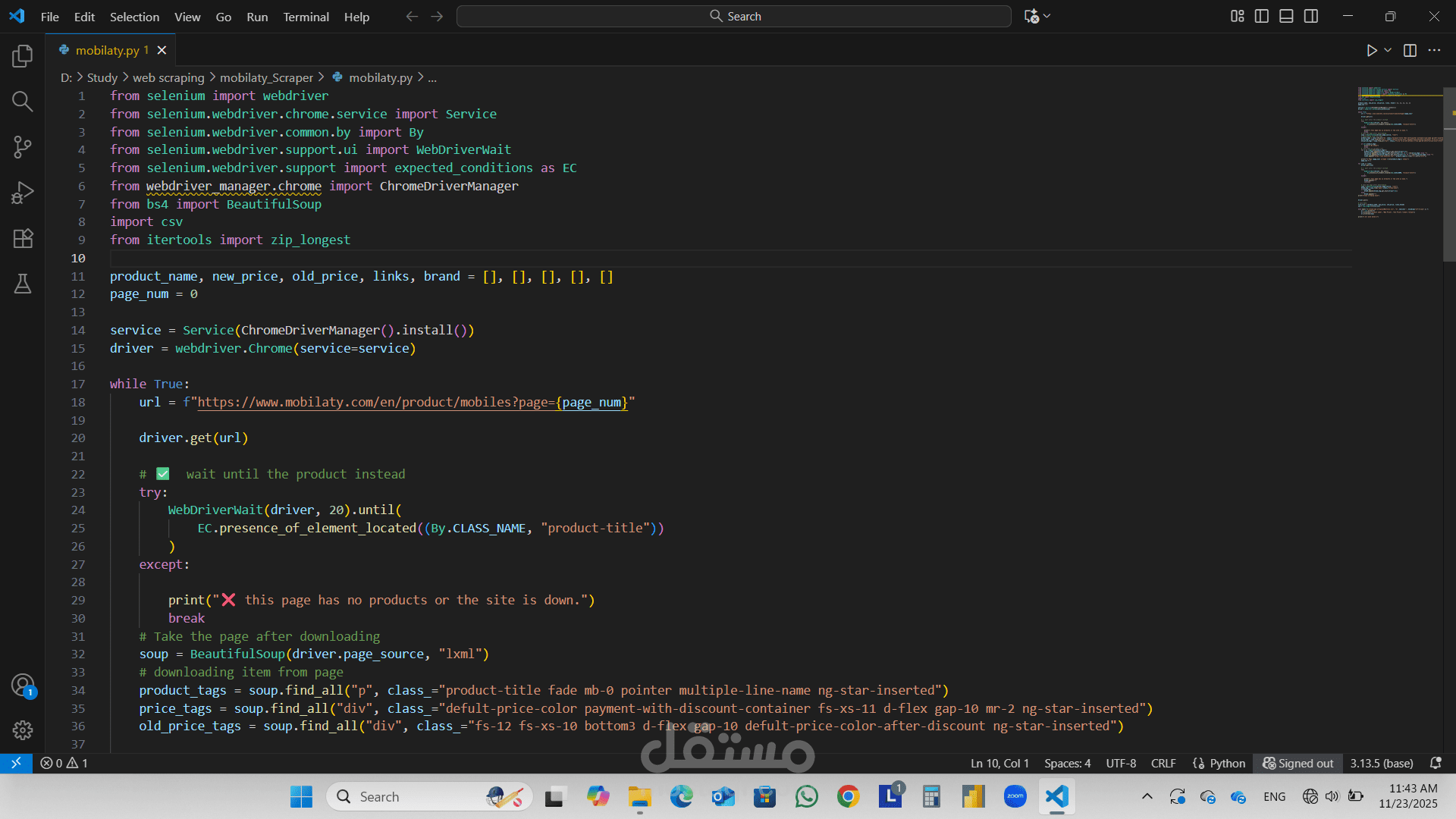The width and height of the screenshot is (1456, 819).
Task: Toggle the bottom Panel visibility
Action: click(x=1286, y=16)
